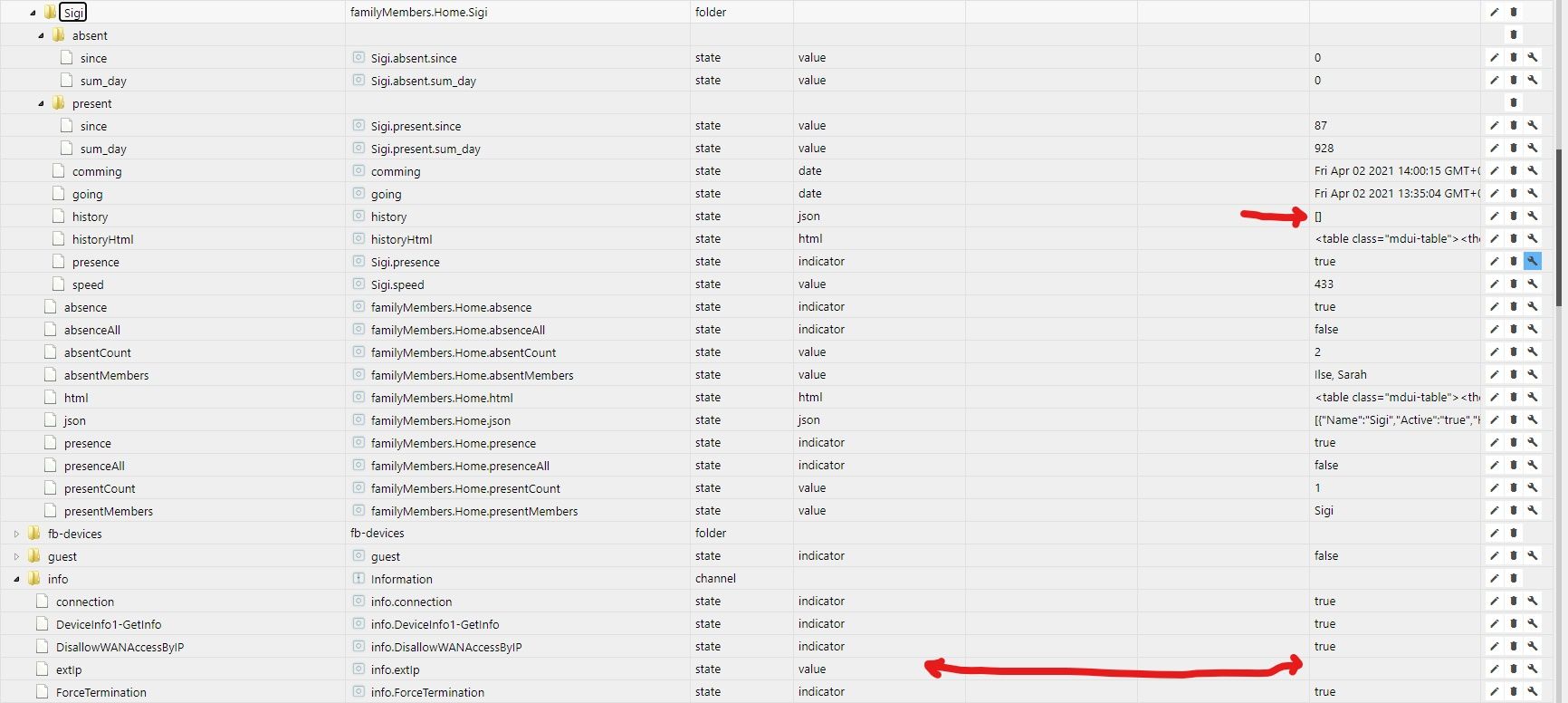The image size is (1568, 703).
Task: Delete info.DeviceInfo1-GetInfo object
Action: [x=1514, y=624]
